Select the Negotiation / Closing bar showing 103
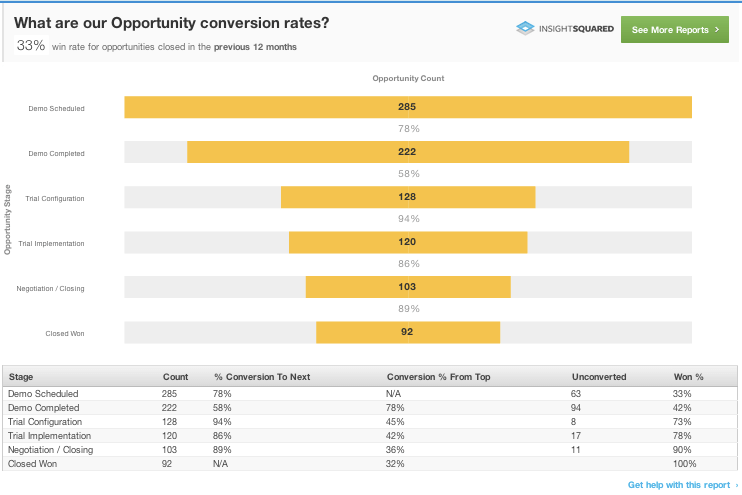The image size is (742, 495). pyautogui.click(x=408, y=287)
